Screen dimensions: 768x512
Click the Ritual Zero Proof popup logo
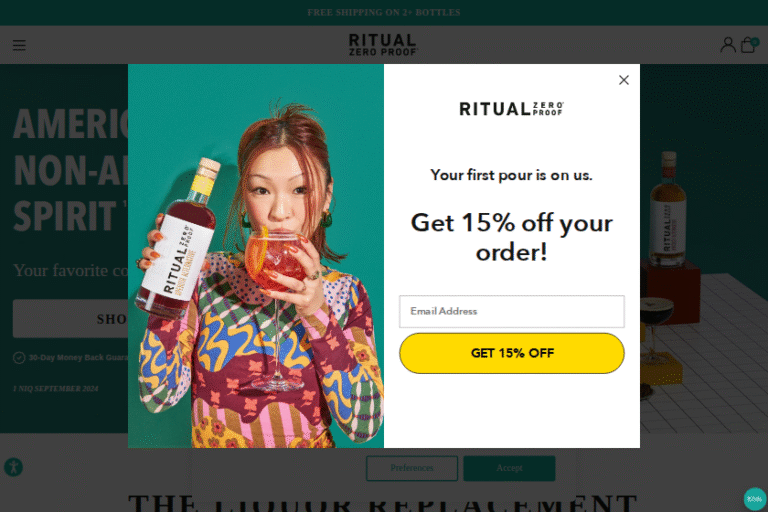(511, 108)
